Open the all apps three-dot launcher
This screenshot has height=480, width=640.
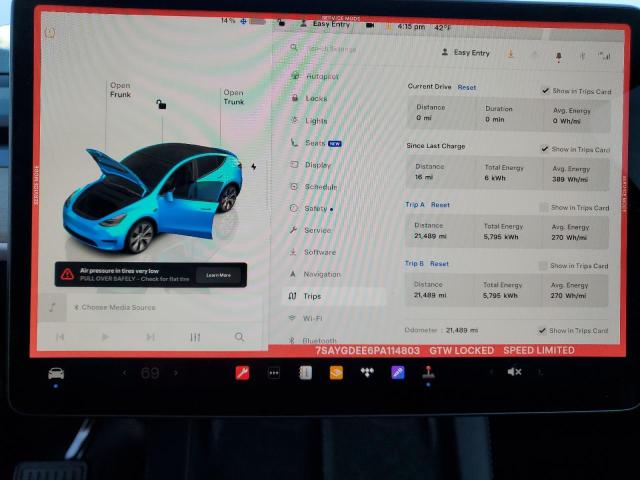pyautogui.click(x=273, y=373)
